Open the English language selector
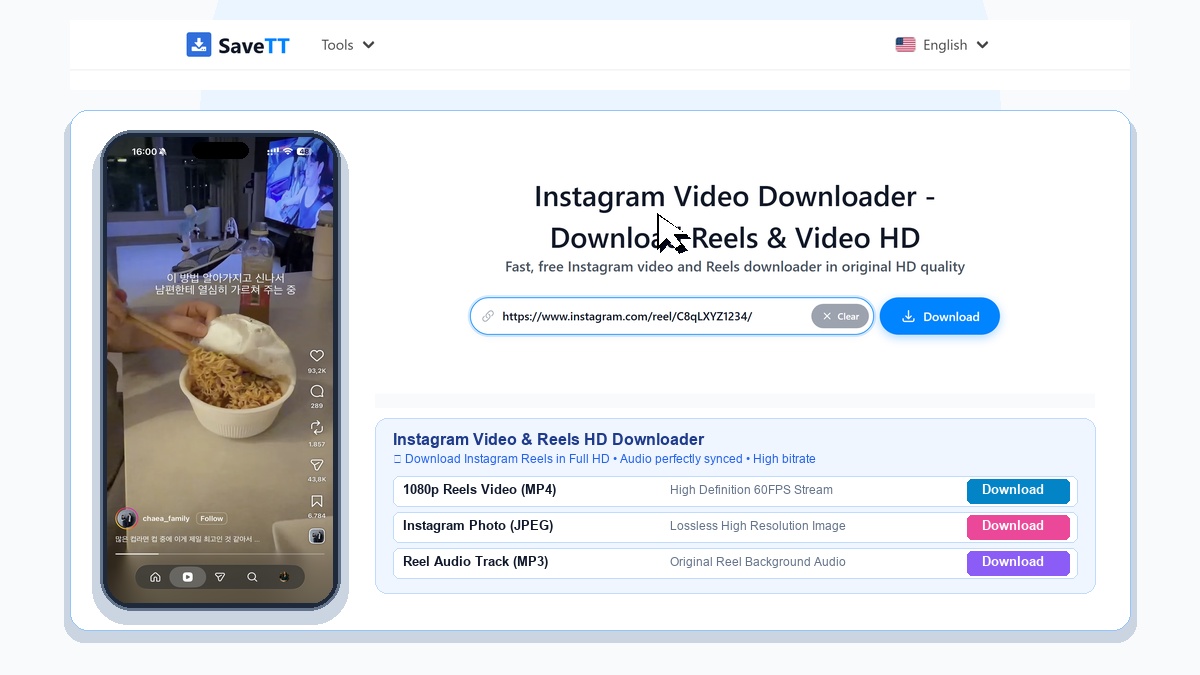Screen dimensions: 1200x675 [942, 45]
